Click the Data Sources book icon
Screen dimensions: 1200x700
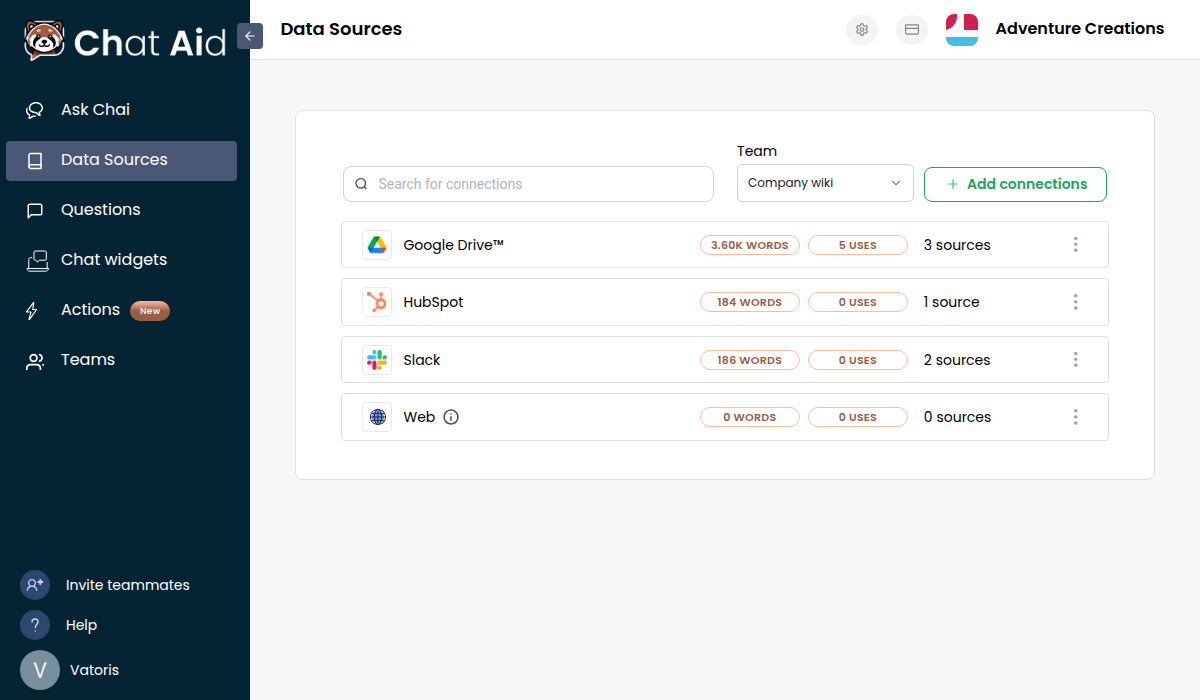[x=35, y=160]
